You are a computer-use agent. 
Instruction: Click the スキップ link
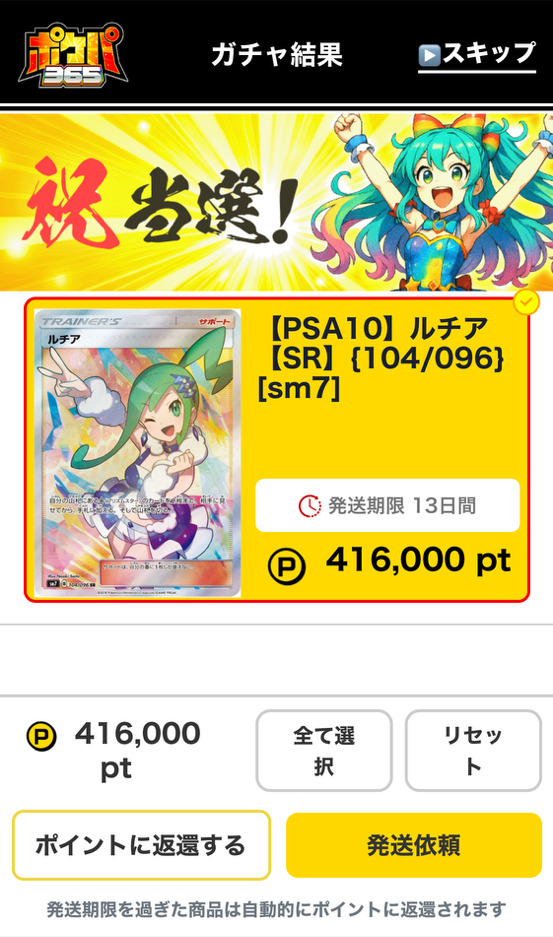tap(476, 54)
